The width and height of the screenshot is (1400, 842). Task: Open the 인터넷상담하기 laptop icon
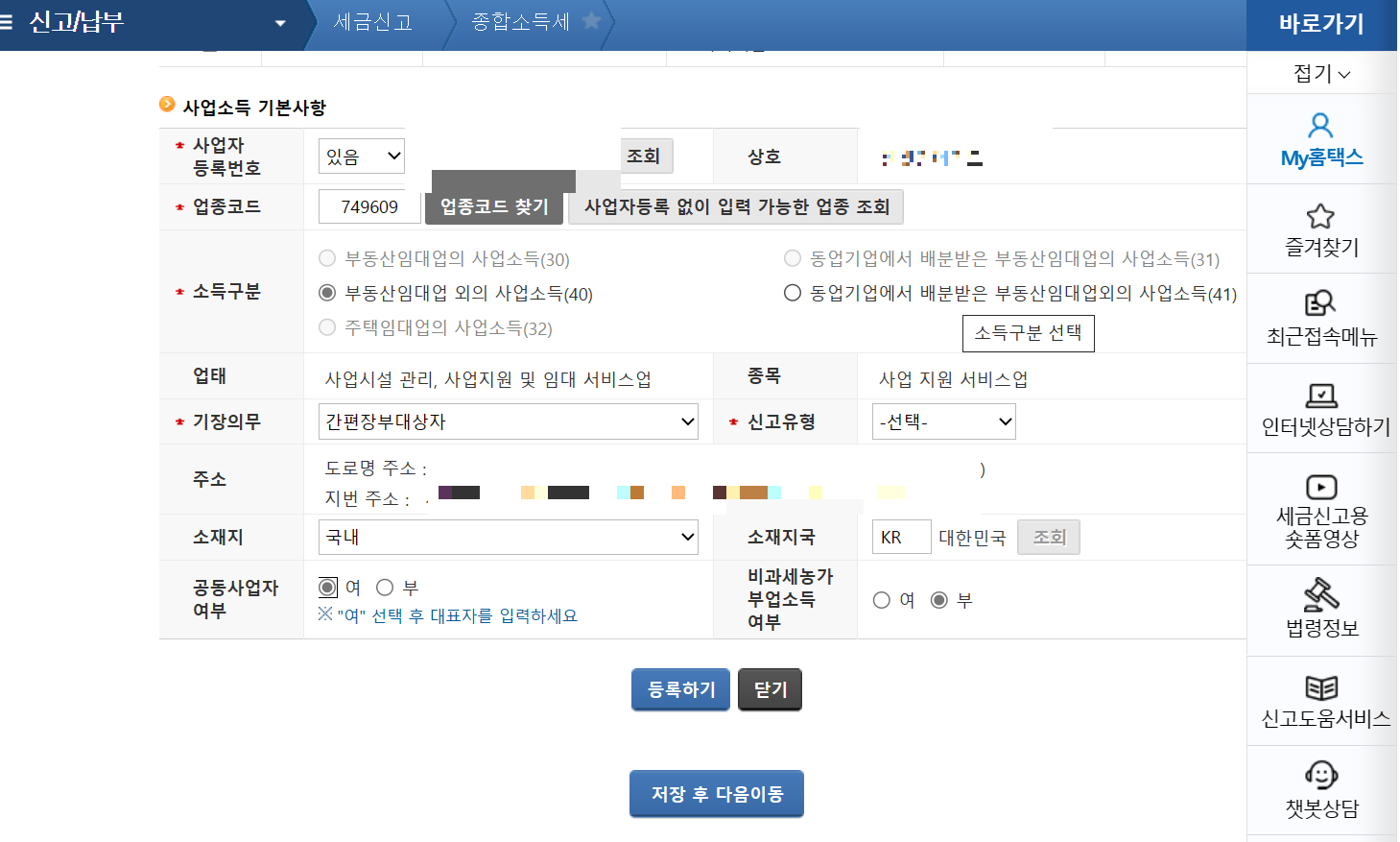pyautogui.click(x=1321, y=395)
